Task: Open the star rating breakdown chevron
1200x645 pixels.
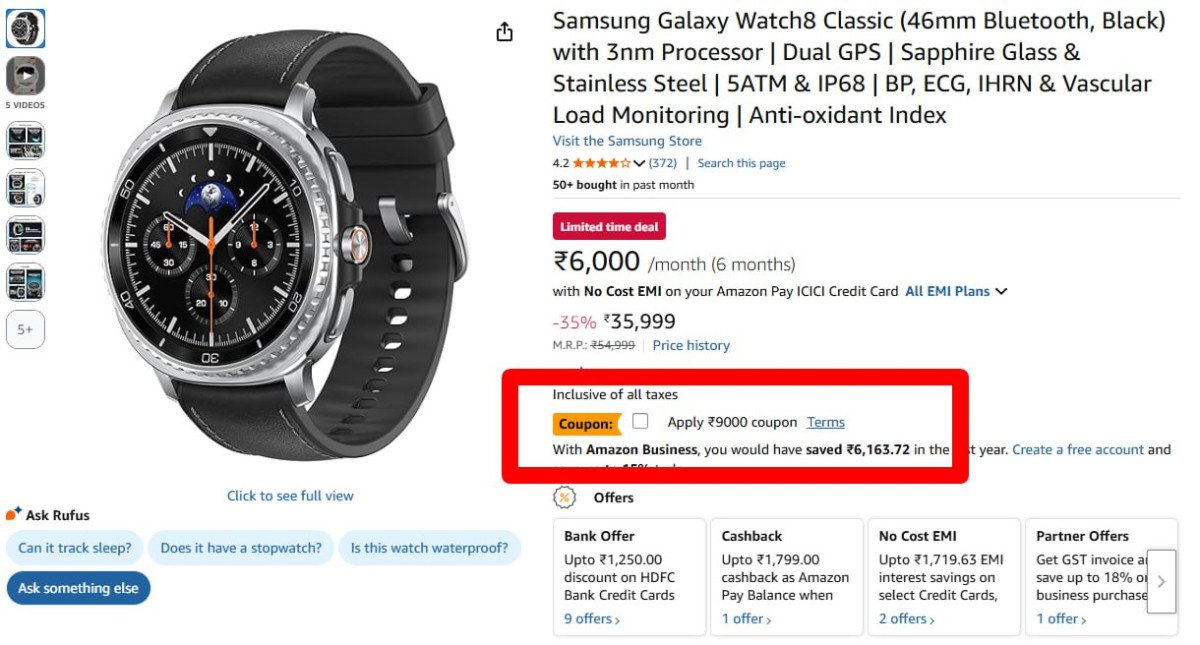Action: (640, 163)
